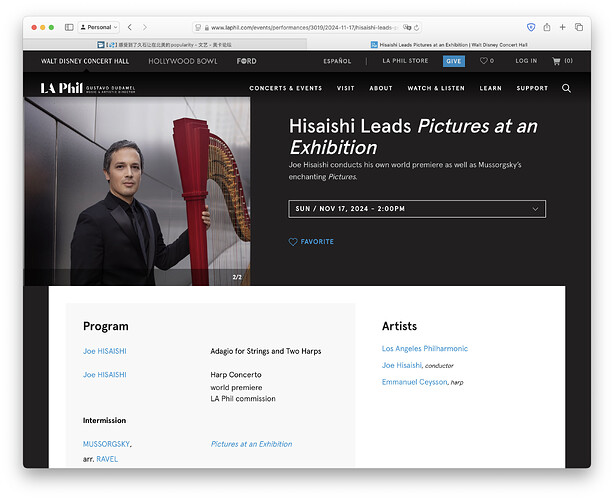Viewport: 615px width, 500px height.
Task: Open Walt Disney Concert Hall venue link
Action: (x=85, y=61)
